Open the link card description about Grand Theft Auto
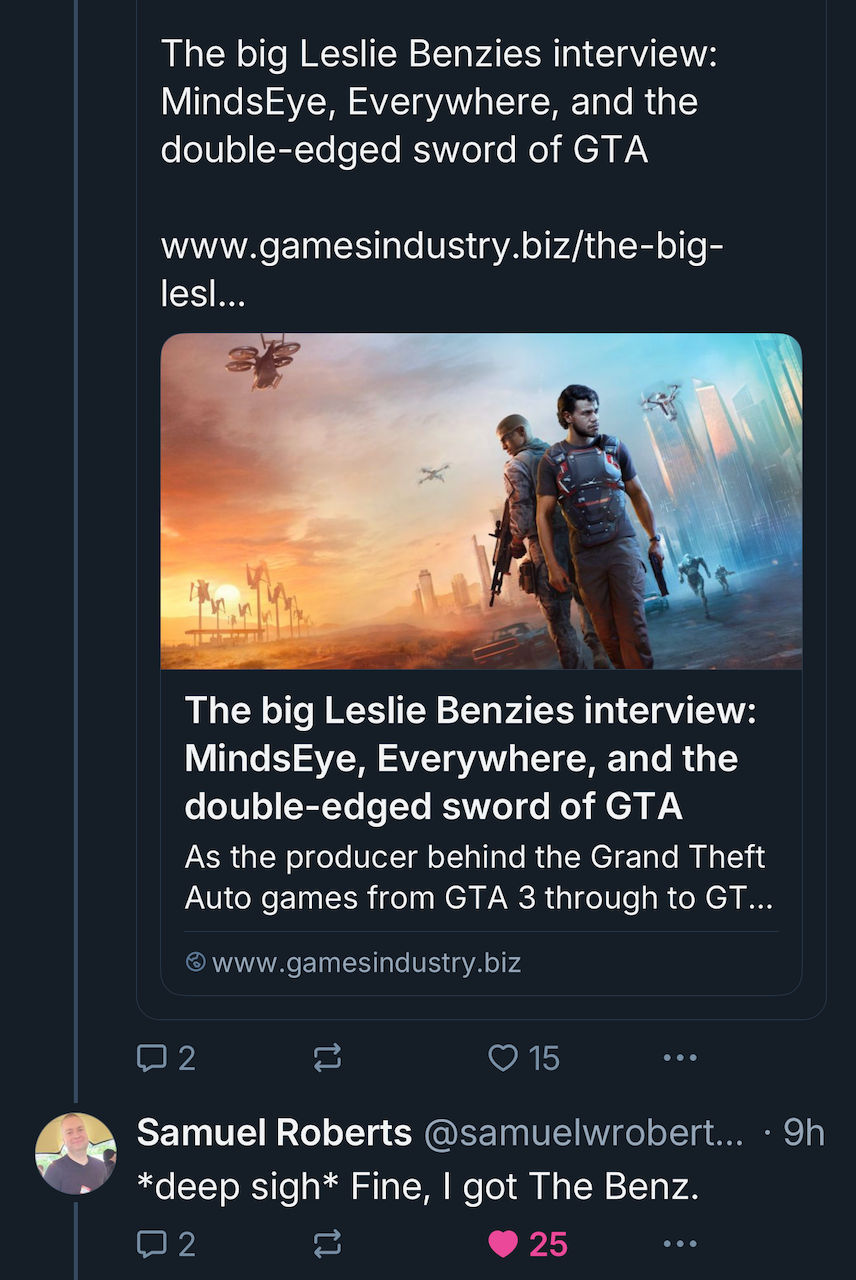This screenshot has height=1280, width=856. click(x=479, y=877)
